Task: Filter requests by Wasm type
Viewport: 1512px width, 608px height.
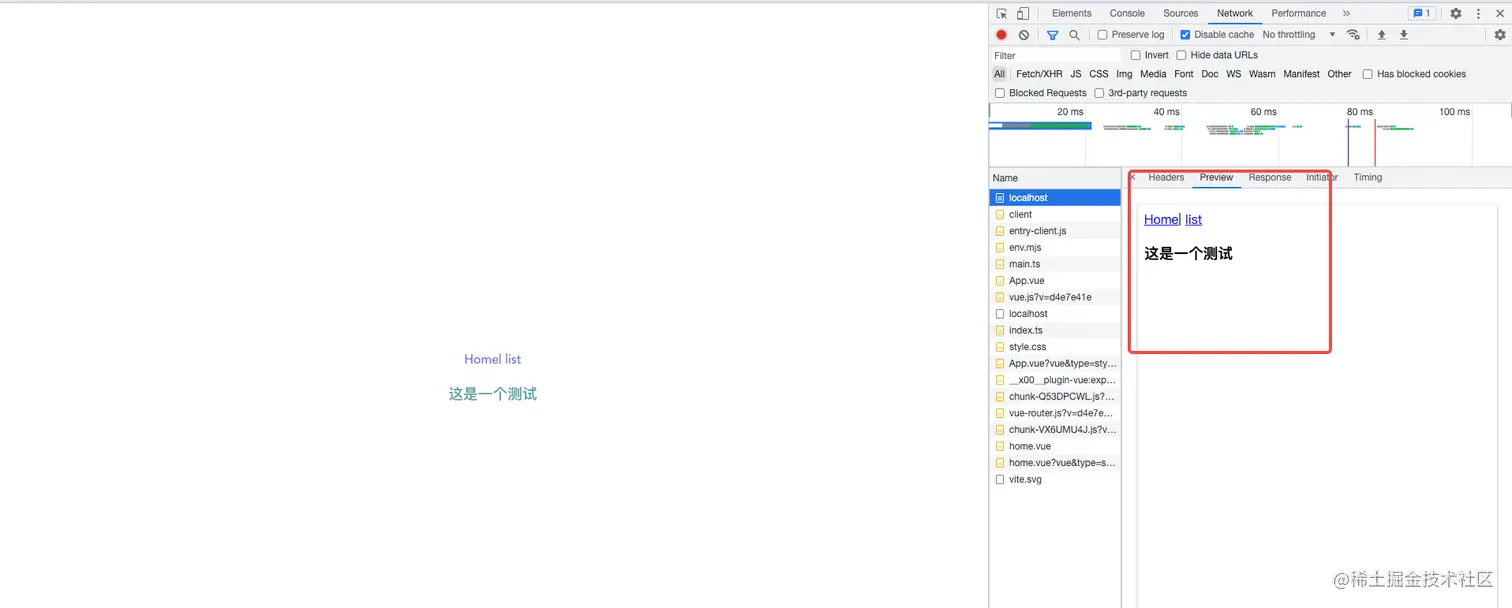Action: coord(1262,74)
